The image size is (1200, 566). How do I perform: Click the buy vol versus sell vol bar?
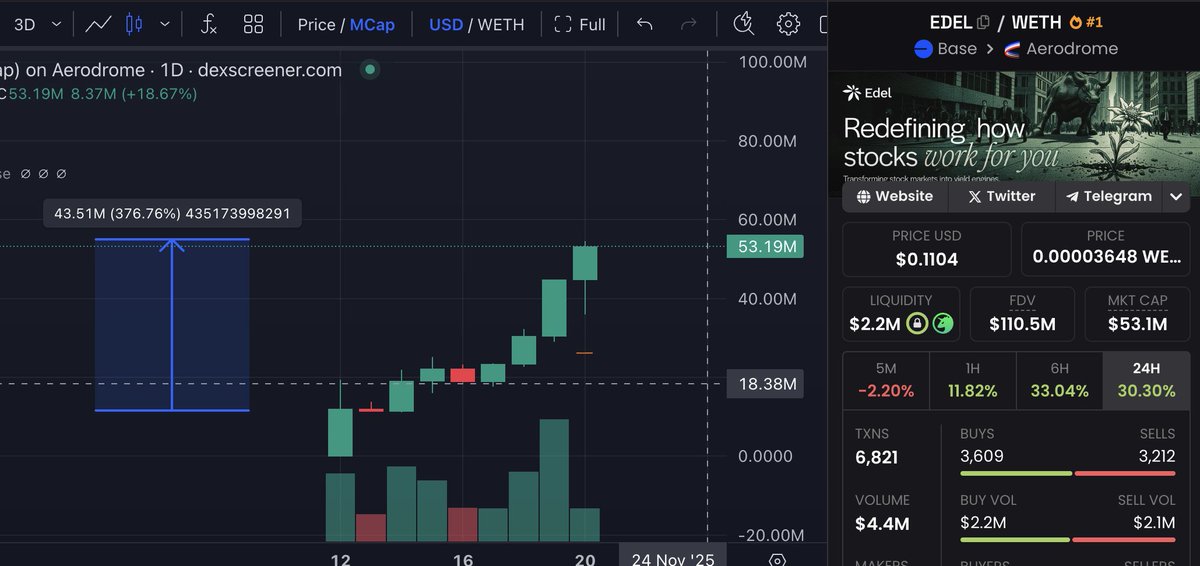(x=1068, y=540)
